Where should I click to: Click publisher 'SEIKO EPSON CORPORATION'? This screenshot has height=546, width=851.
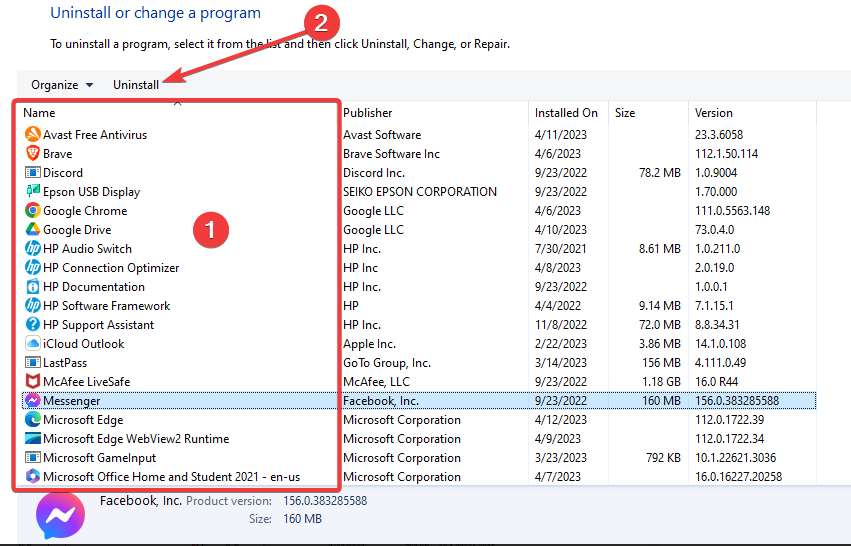[x=420, y=192]
